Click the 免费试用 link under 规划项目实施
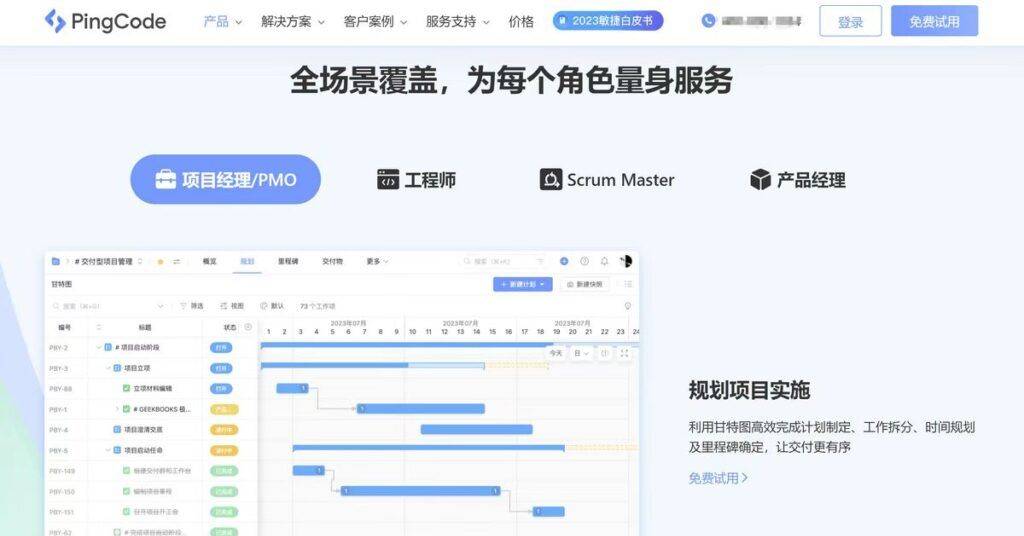This screenshot has width=1024, height=536. point(718,479)
